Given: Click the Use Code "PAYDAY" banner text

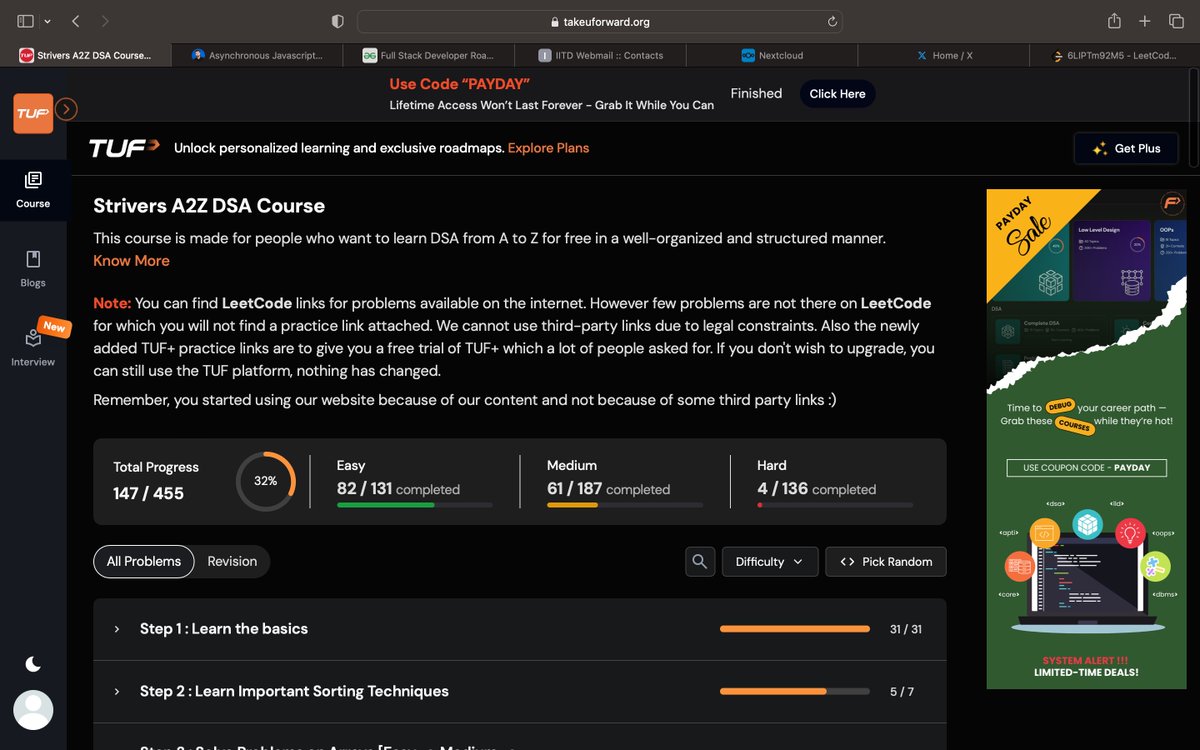Looking at the screenshot, I should 459,84.
